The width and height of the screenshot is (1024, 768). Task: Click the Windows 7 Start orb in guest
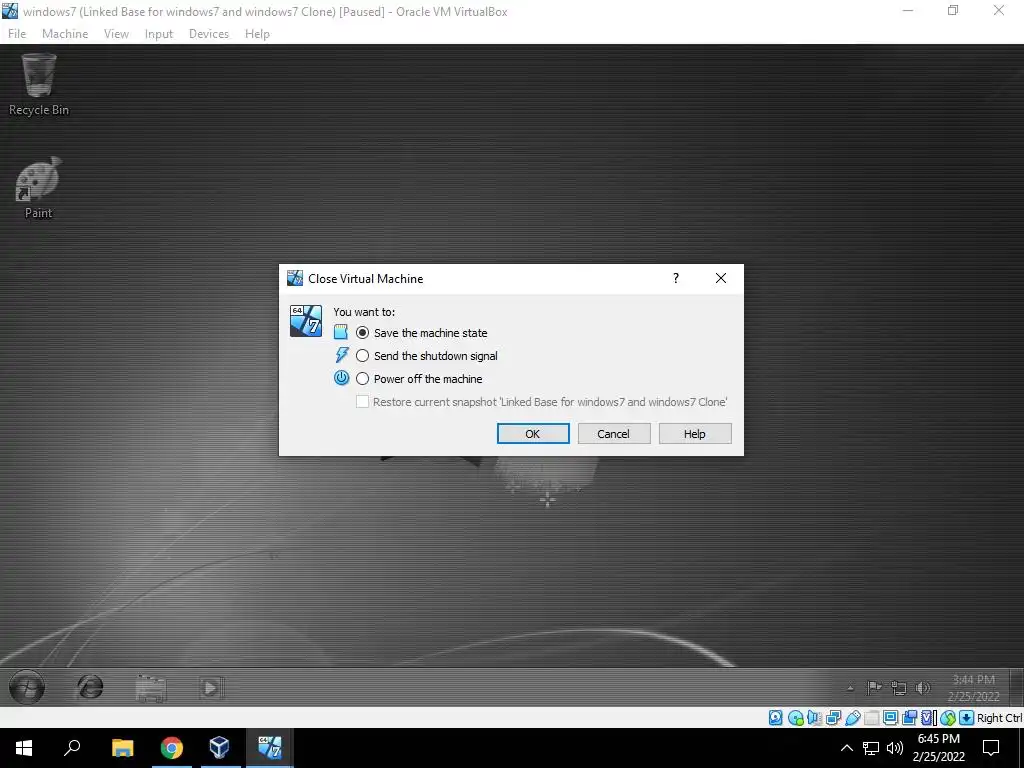27,687
